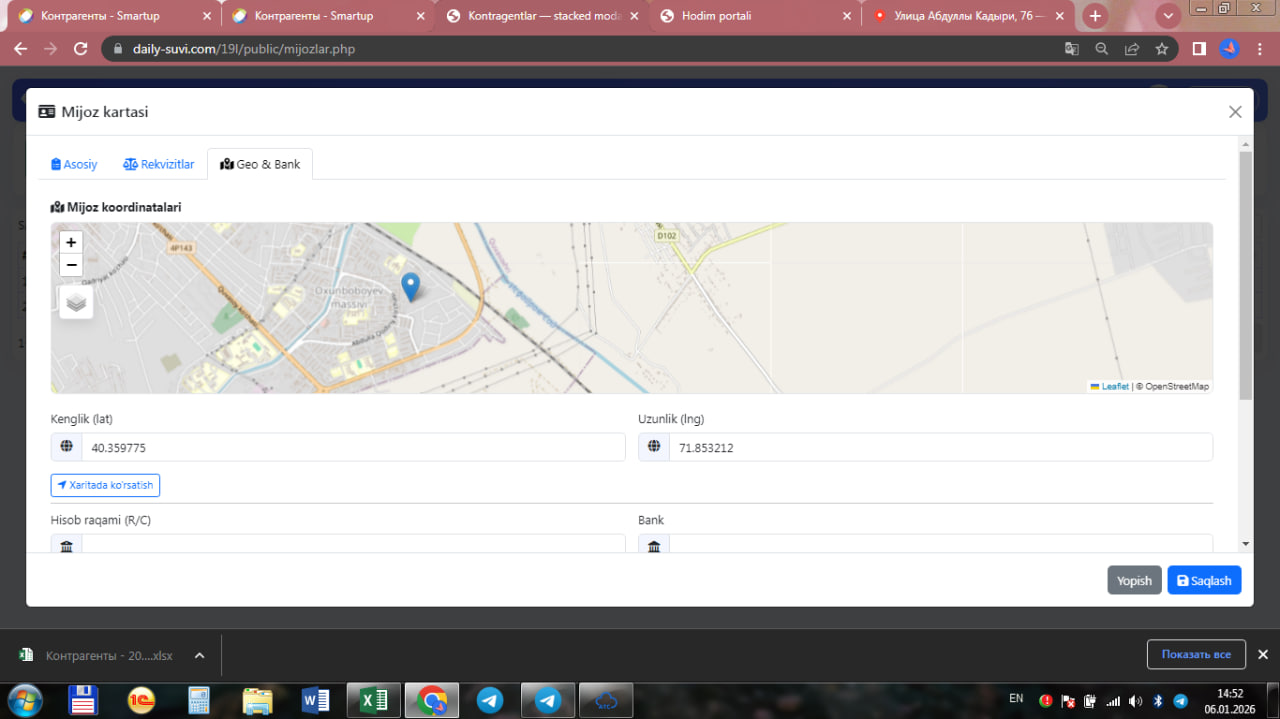This screenshot has height=719, width=1280.
Task: Click the Kenglik (lat) input field
Action: [352, 448]
